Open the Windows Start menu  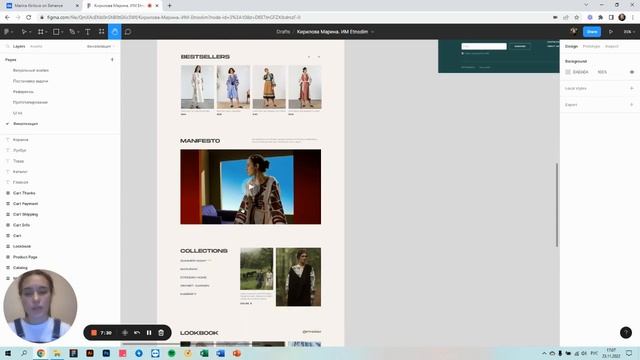(x=8, y=353)
